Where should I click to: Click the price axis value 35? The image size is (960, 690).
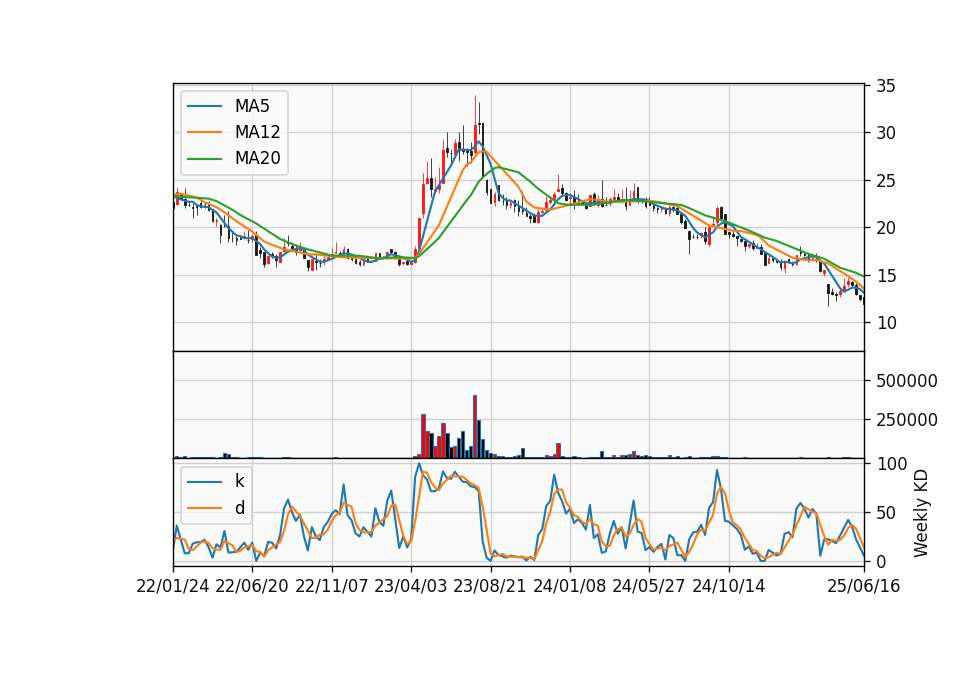(x=885, y=86)
